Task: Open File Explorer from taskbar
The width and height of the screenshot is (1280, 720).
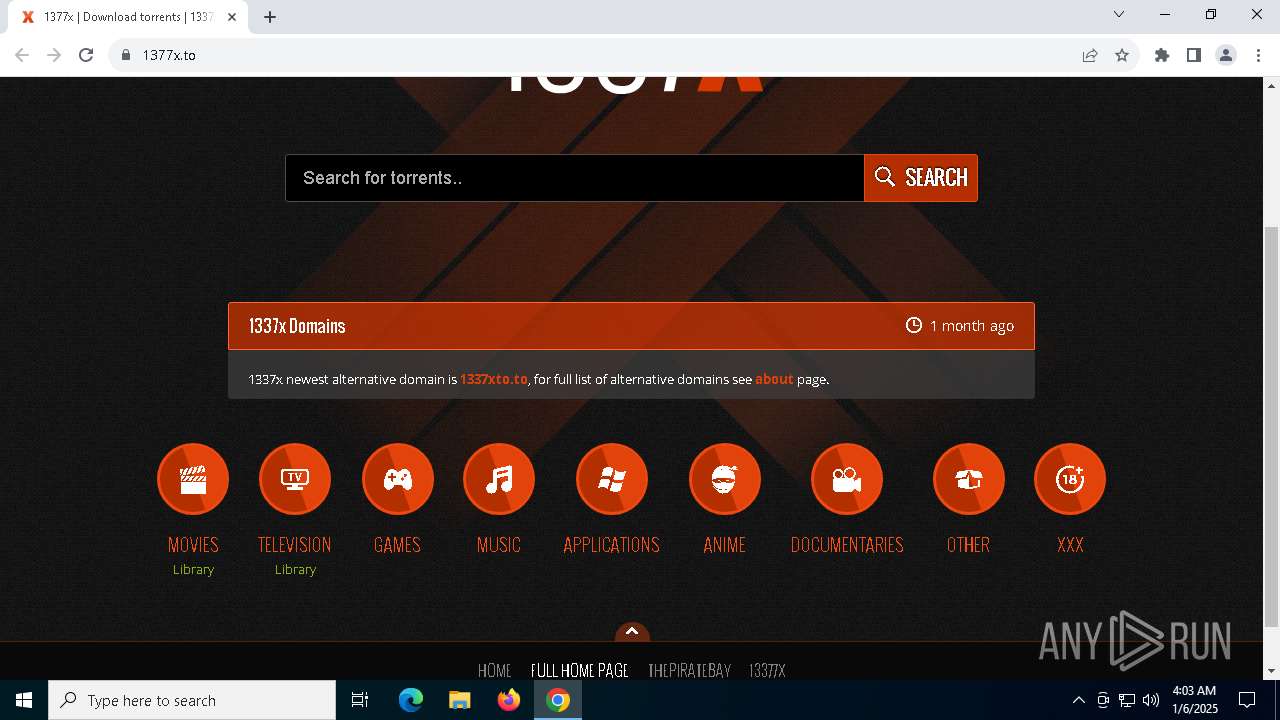Action: (460, 700)
